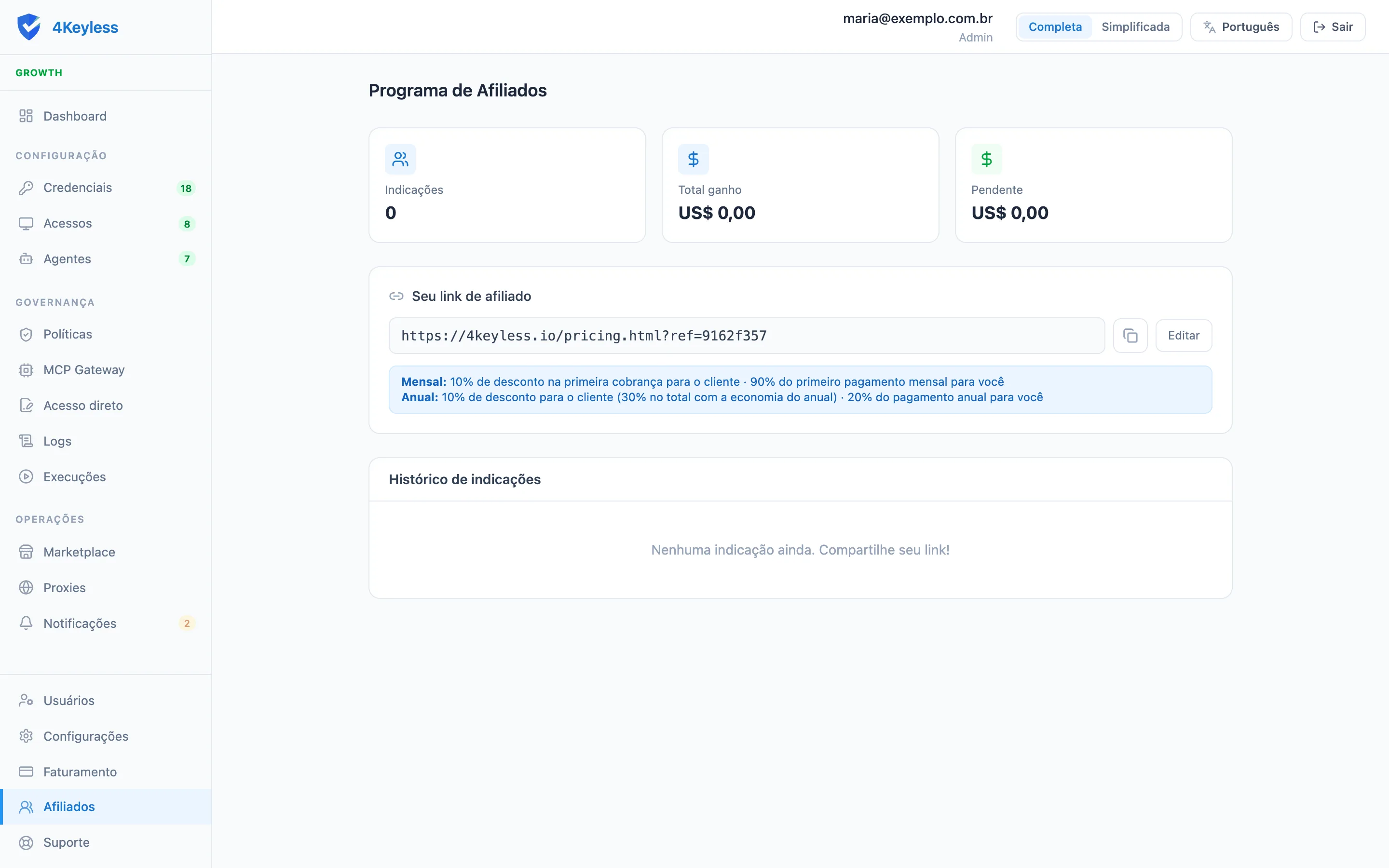Click the Execuções play icon
The height and width of the screenshot is (868, 1389).
tap(26, 476)
